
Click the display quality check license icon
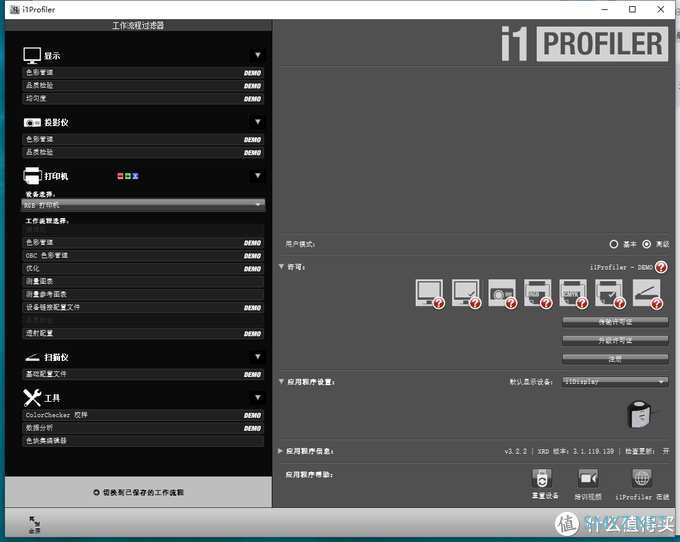466,294
